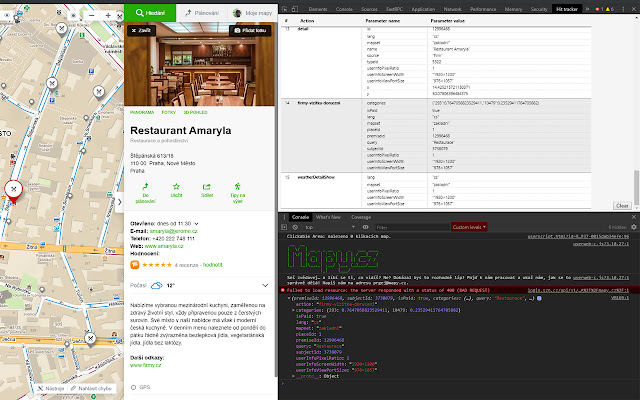Switch to DevTools Performance tab
The image size is (640, 400).
[x=483, y=9]
